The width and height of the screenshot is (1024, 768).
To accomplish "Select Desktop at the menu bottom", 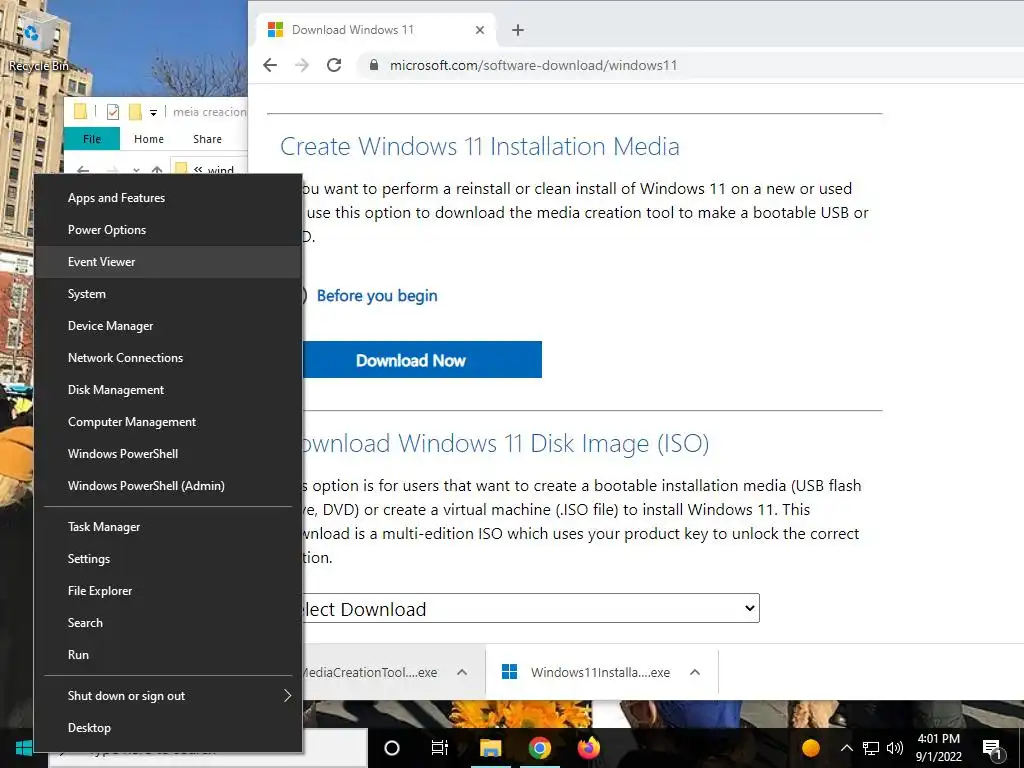I will 168,728.
